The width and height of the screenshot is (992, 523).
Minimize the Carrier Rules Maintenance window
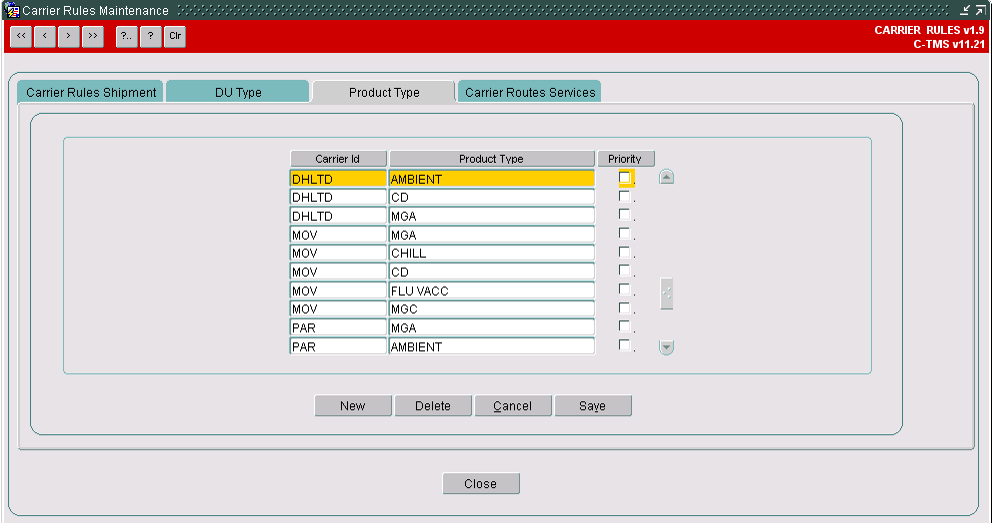(965, 10)
